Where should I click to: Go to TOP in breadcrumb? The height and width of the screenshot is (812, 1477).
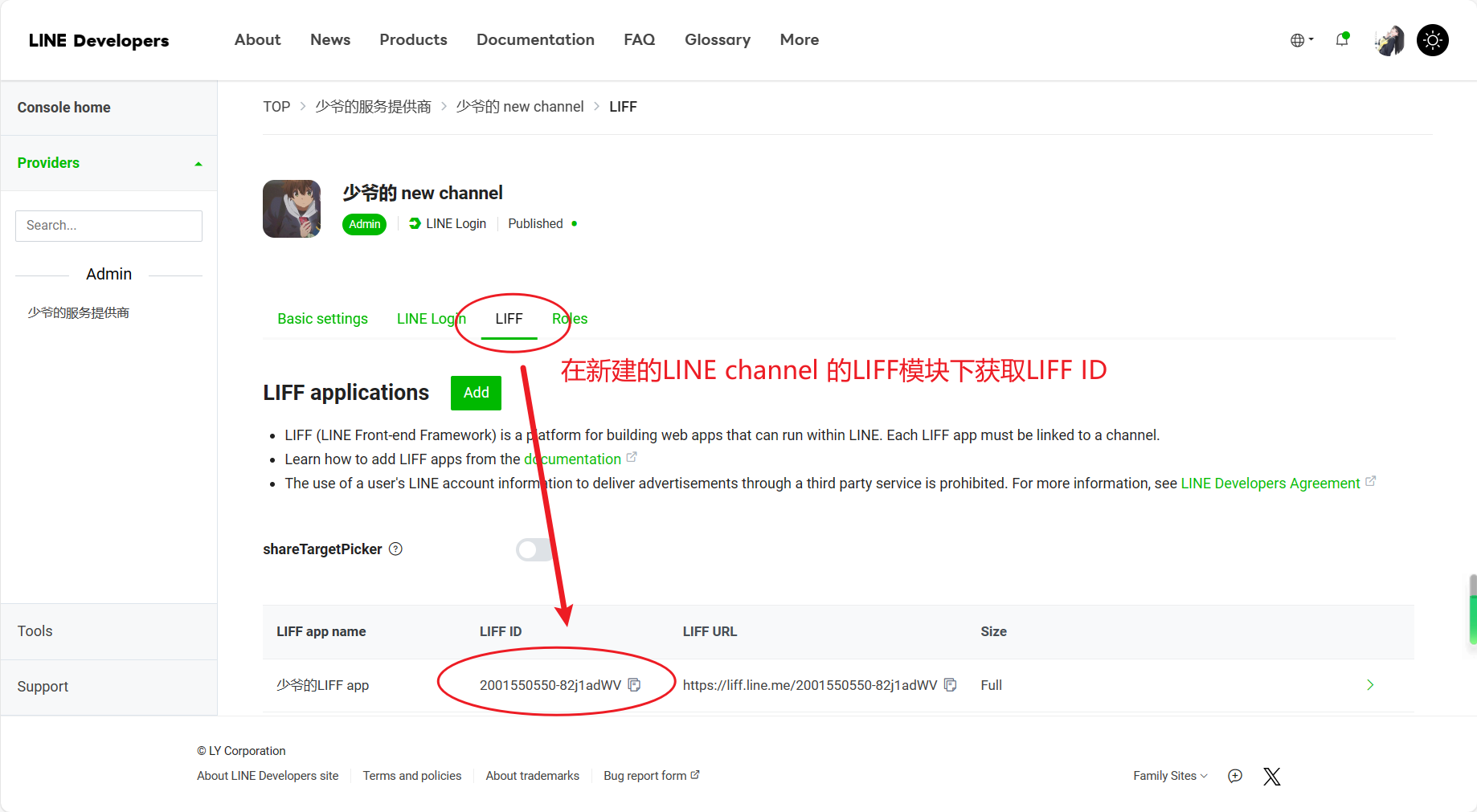pyautogui.click(x=276, y=107)
